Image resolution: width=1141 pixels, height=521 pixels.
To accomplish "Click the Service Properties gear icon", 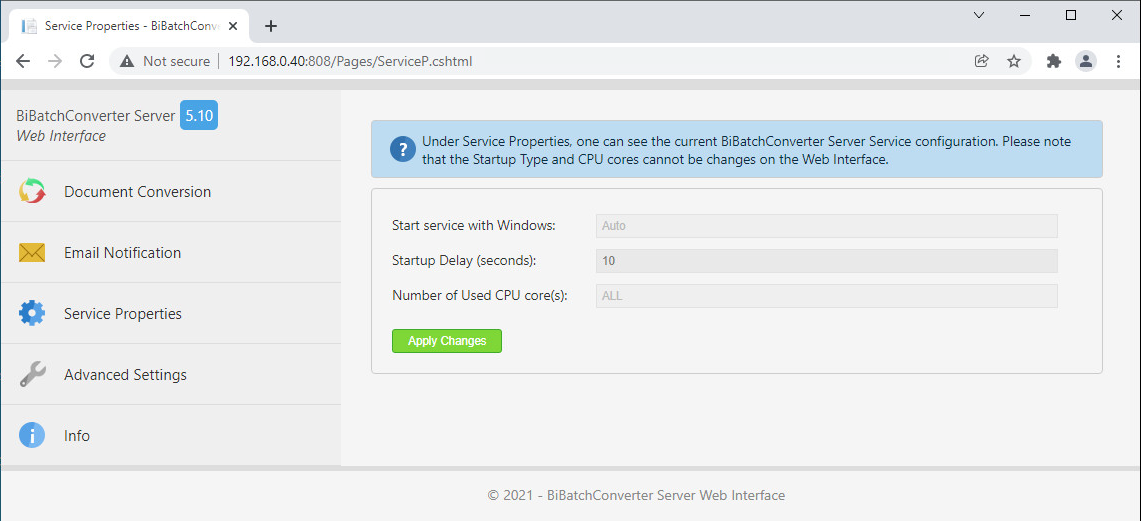I will click(32, 314).
